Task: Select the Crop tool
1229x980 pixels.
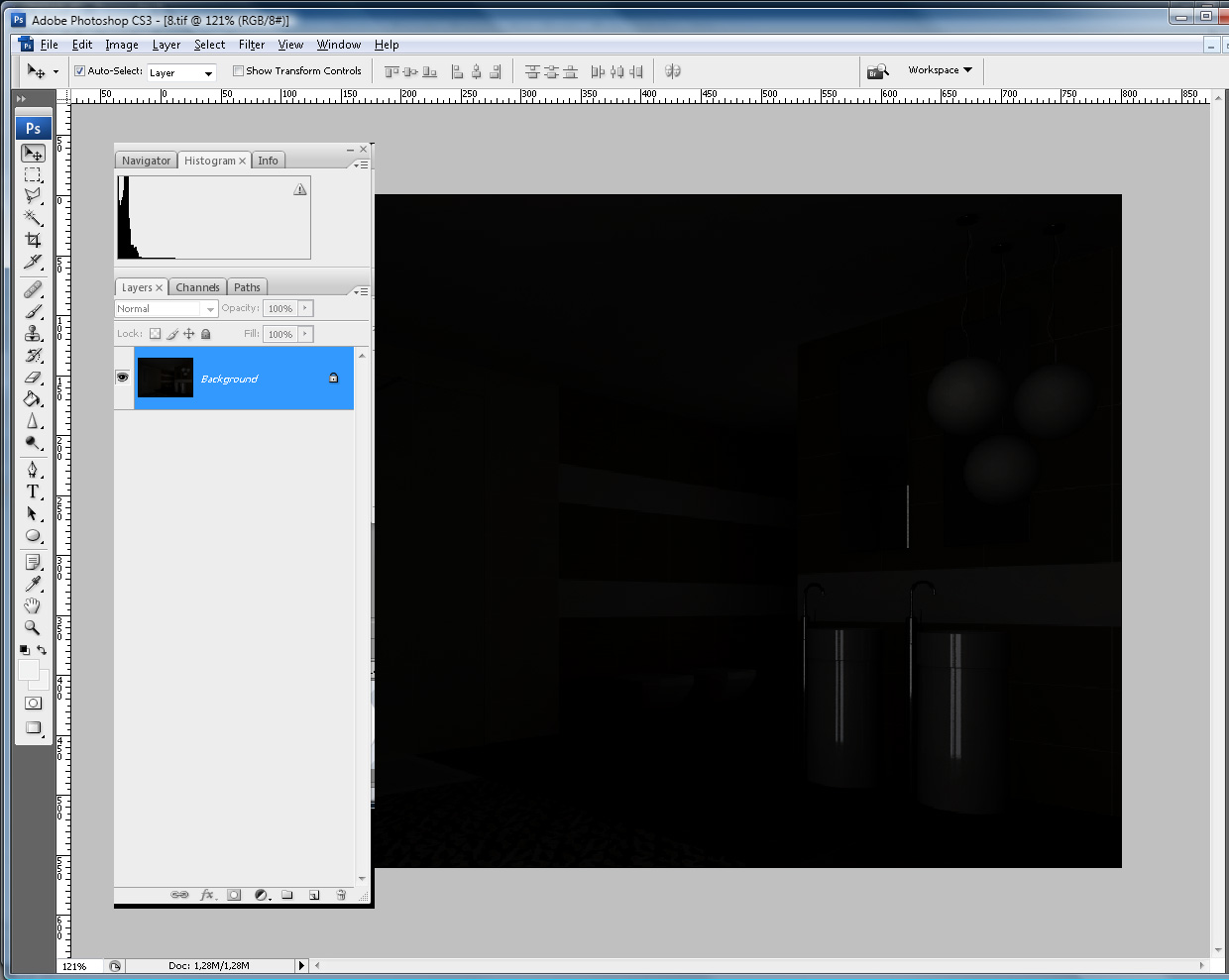Action: click(33, 240)
